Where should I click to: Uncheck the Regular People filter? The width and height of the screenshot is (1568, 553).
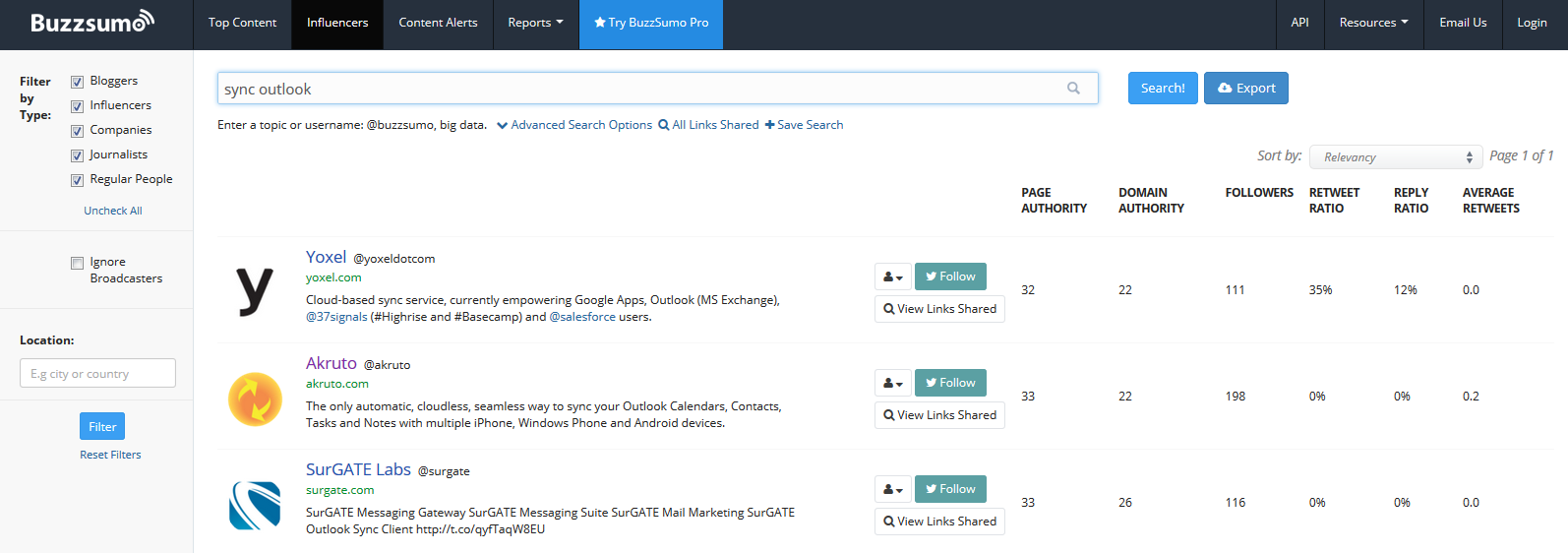(x=77, y=180)
